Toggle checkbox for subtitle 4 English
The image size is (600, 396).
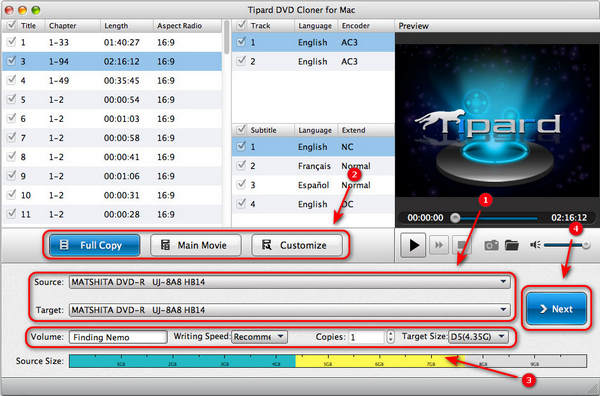(x=241, y=204)
